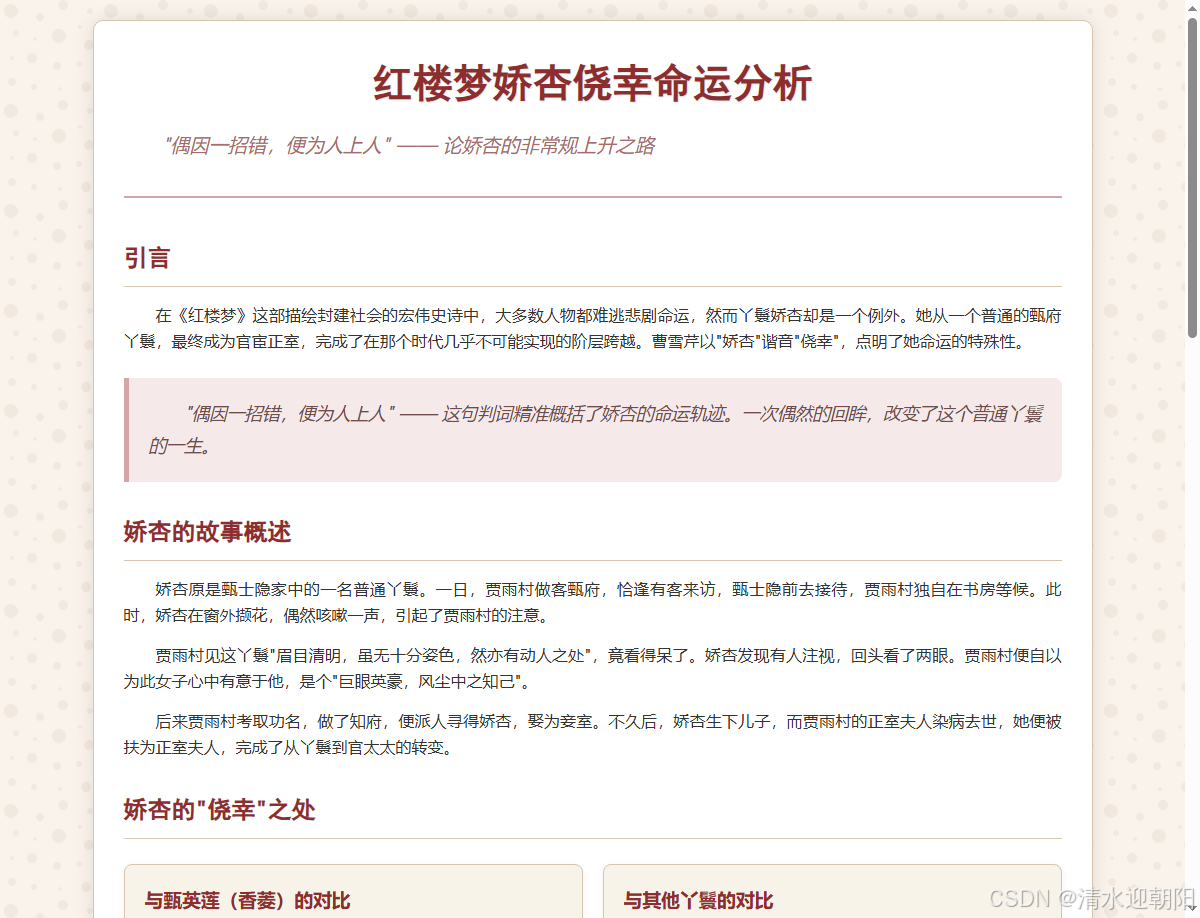Screen dimensions: 1200x918
Task: Select the 引言 section heading
Action: click(147, 258)
